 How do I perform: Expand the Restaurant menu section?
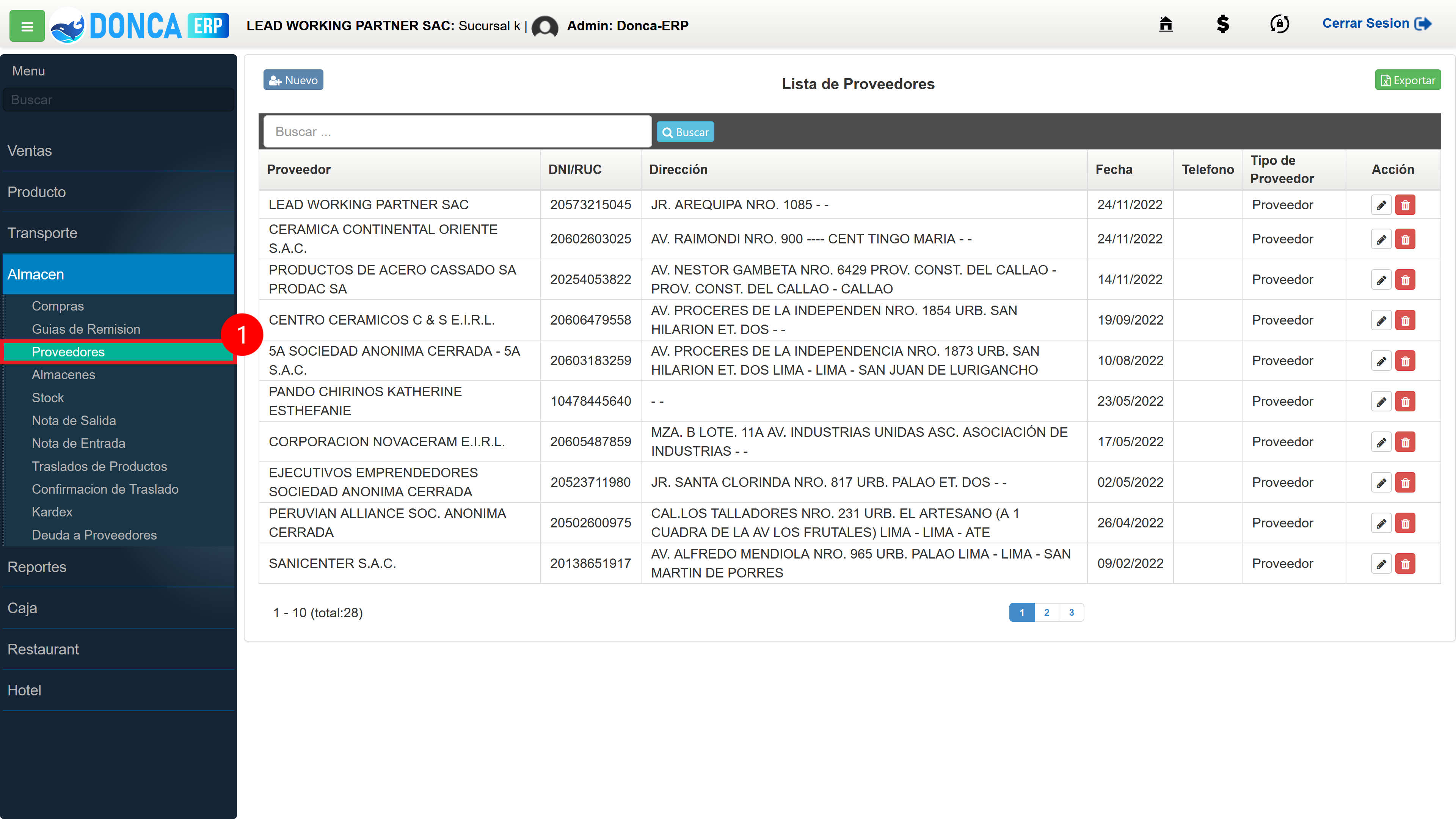click(x=119, y=650)
